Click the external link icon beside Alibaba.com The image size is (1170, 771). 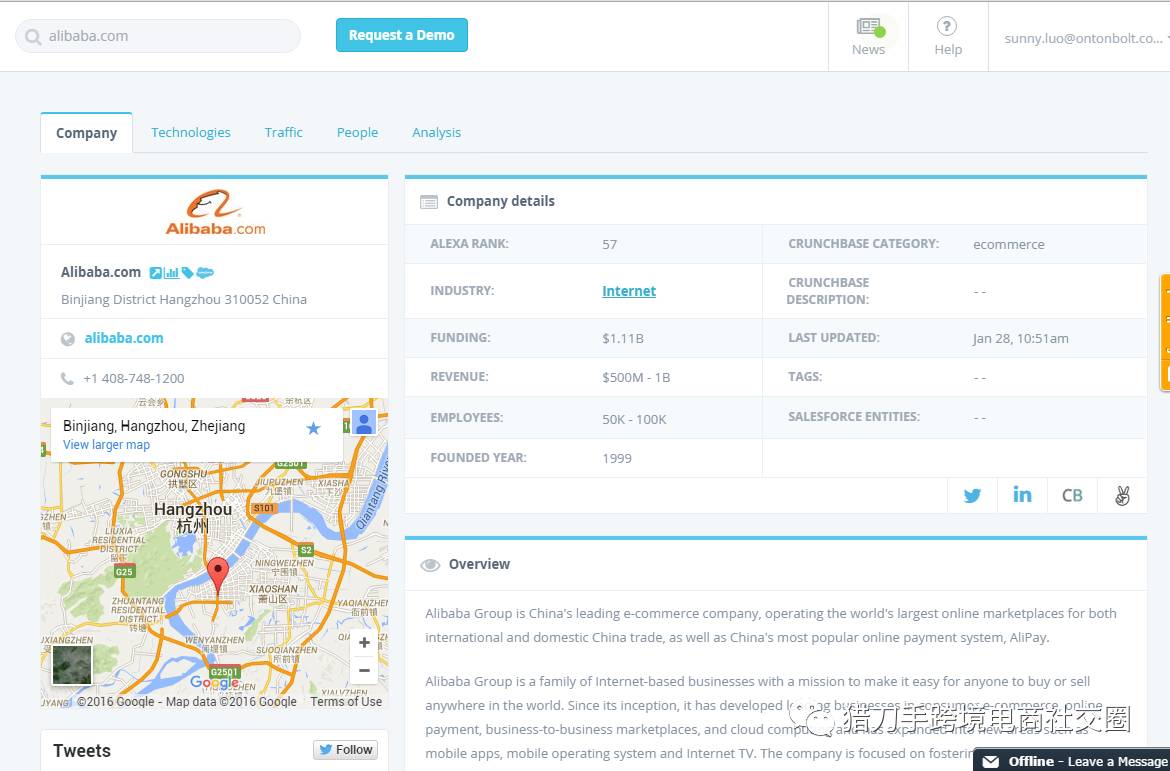point(155,273)
